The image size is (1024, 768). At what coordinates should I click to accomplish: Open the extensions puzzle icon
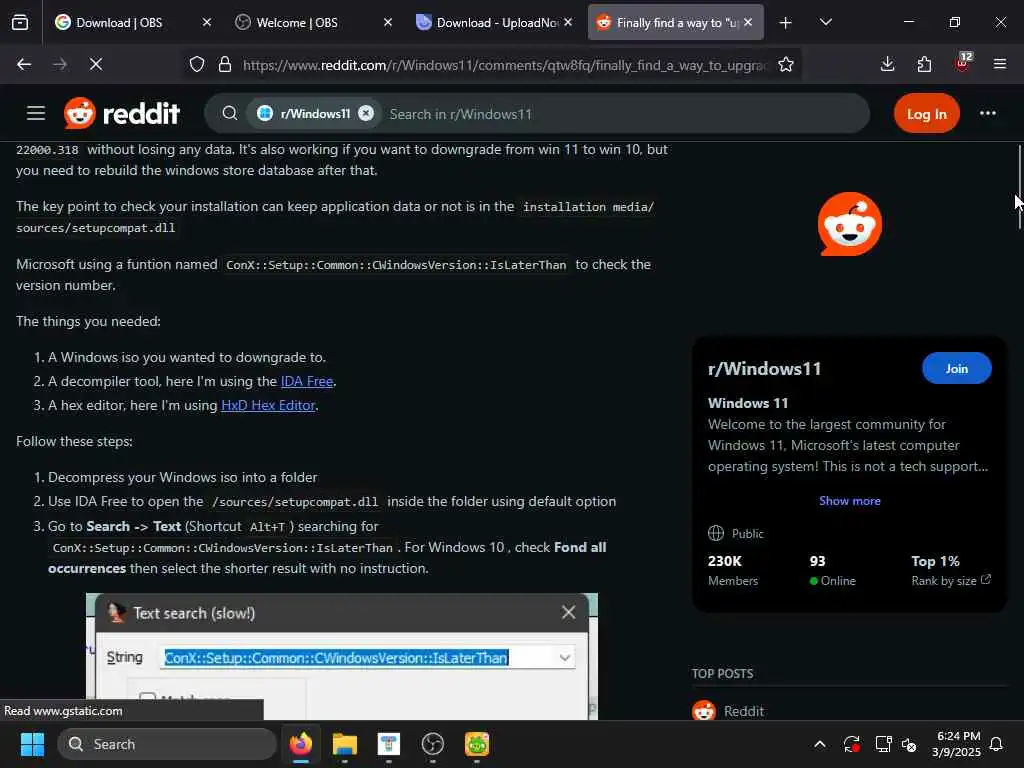pos(924,64)
